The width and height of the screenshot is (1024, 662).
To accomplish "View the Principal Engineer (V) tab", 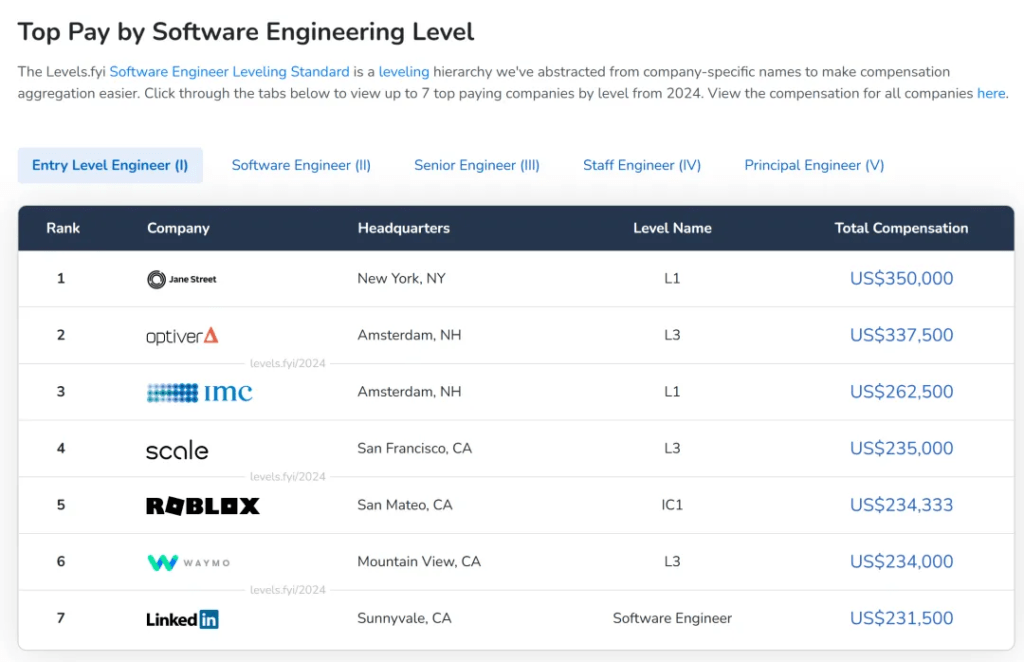I will (x=814, y=165).
